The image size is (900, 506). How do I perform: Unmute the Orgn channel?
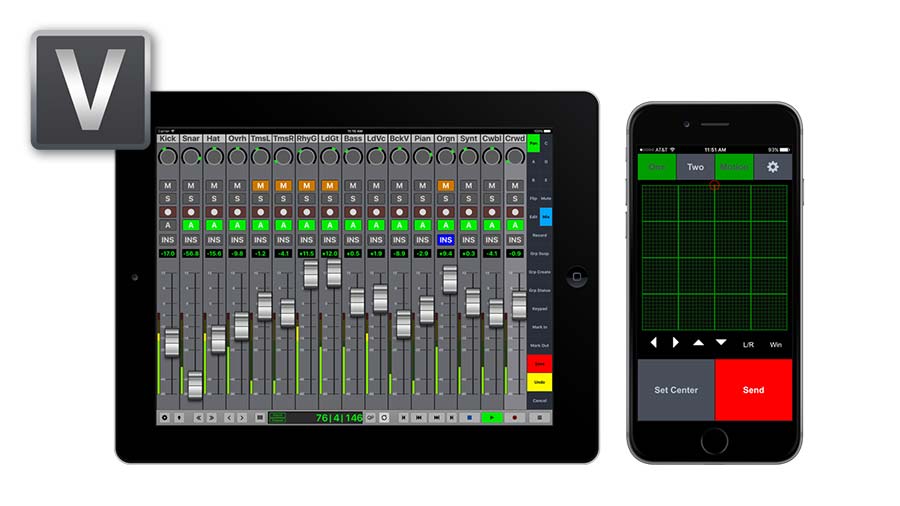445,185
